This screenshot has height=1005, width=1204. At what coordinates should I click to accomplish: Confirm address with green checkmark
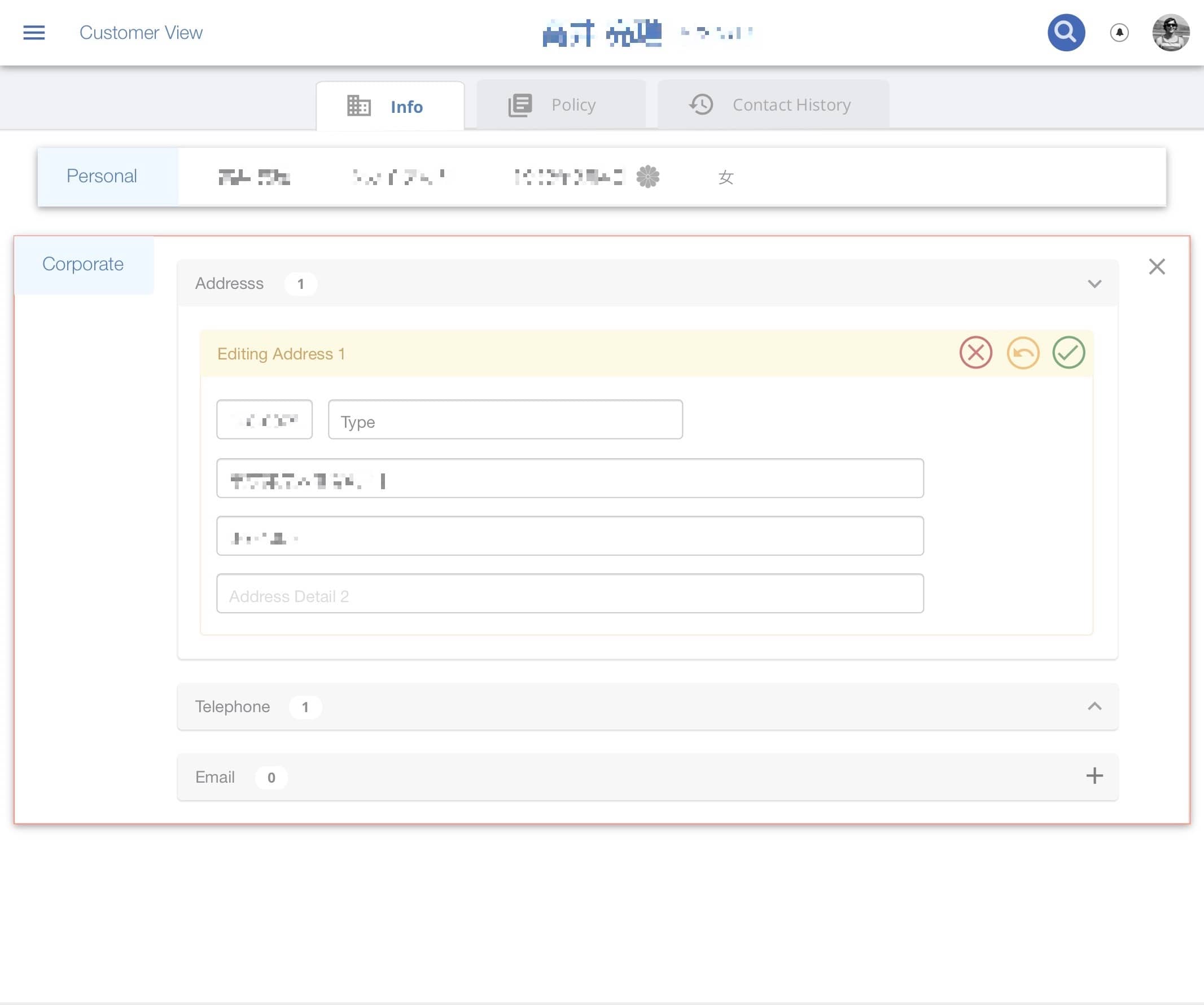click(1068, 353)
